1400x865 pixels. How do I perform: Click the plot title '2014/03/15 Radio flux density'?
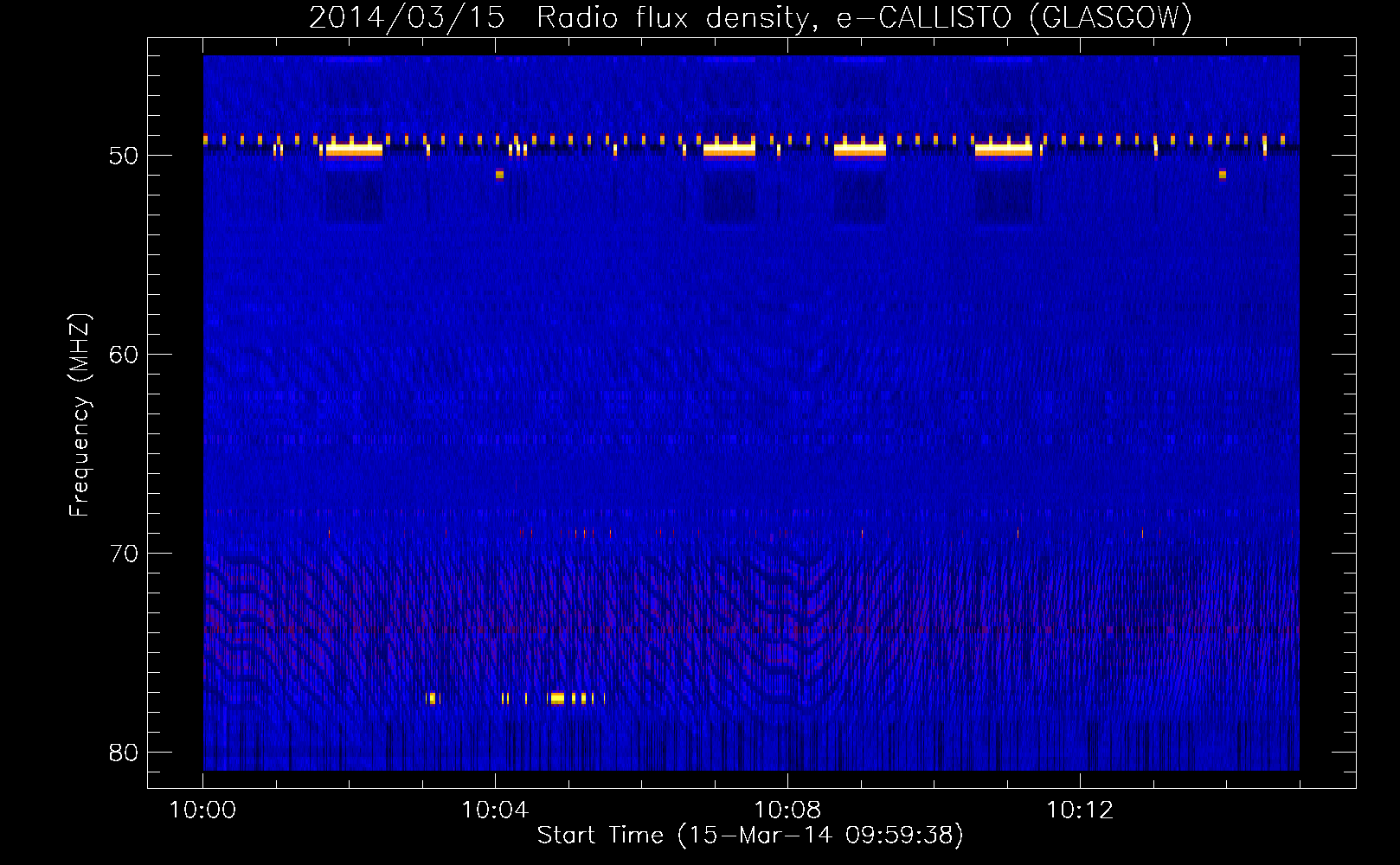(564, 17)
